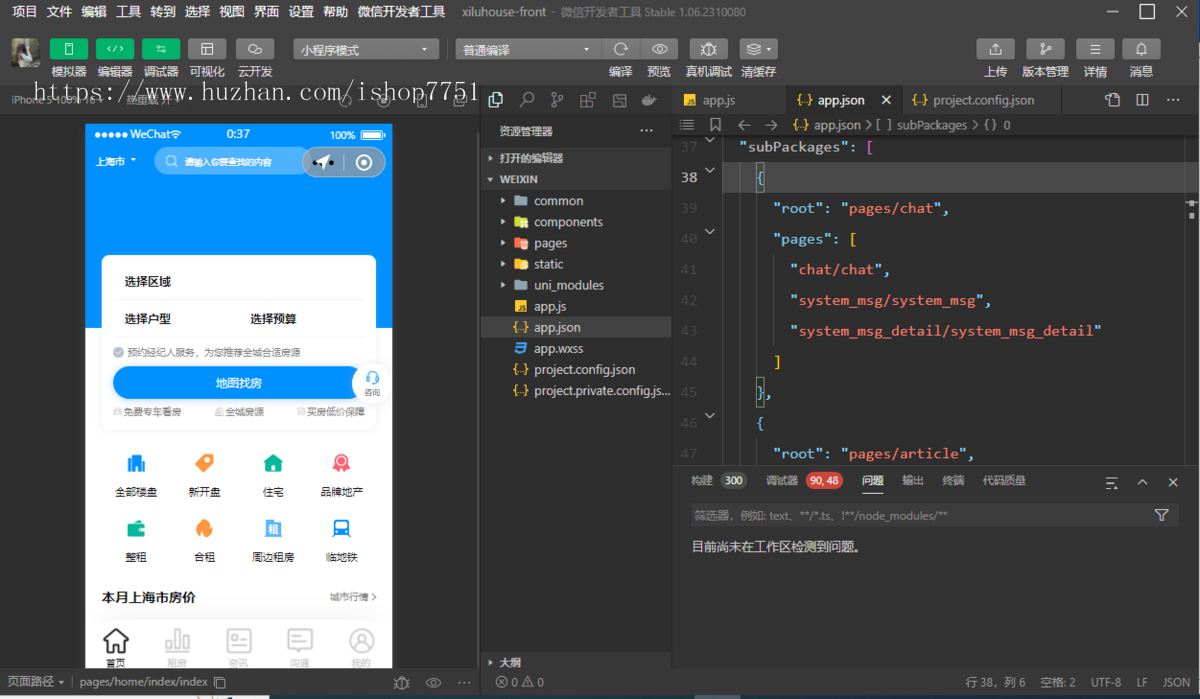1200x699 pixels.
Task: Open app.wxss in the file tree
Action: coord(576,348)
